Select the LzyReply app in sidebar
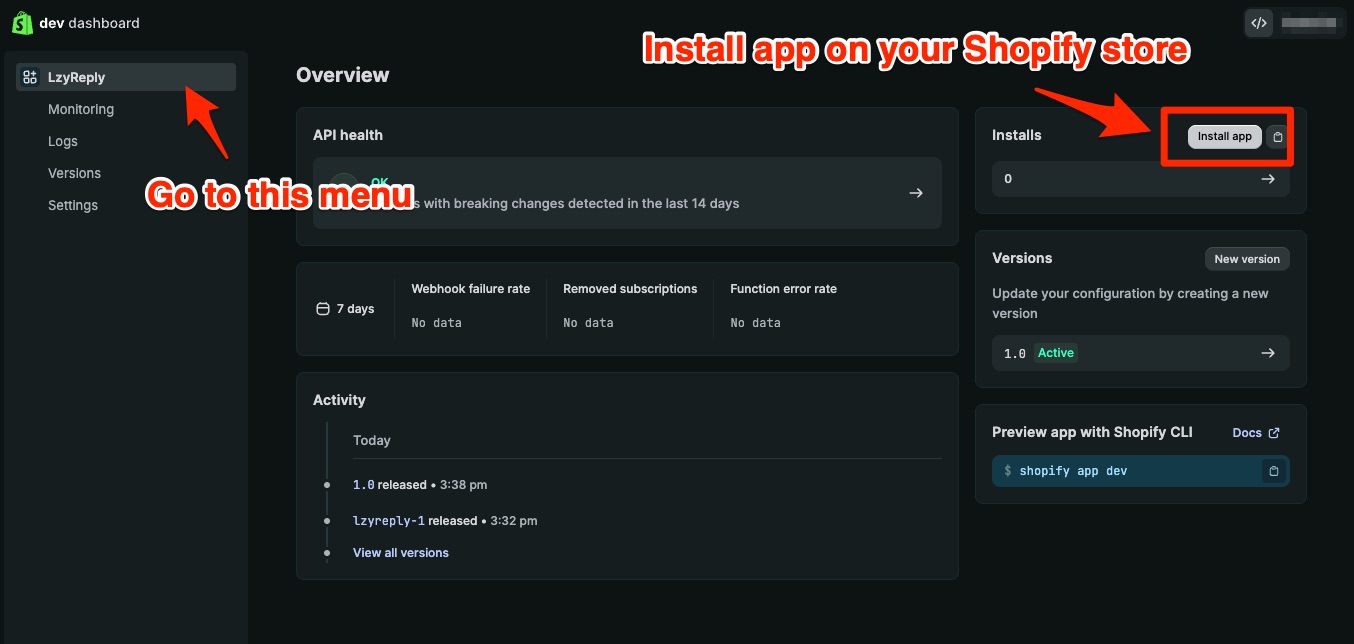The image size is (1354, 644). tap(126, 77)
